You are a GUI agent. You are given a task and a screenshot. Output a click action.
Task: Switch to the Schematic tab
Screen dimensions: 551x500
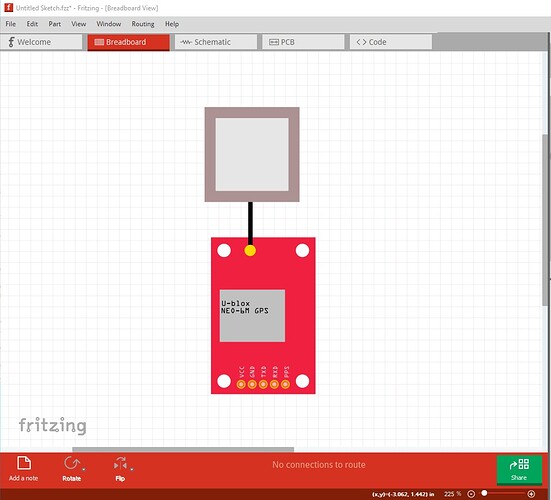(215, 42)
